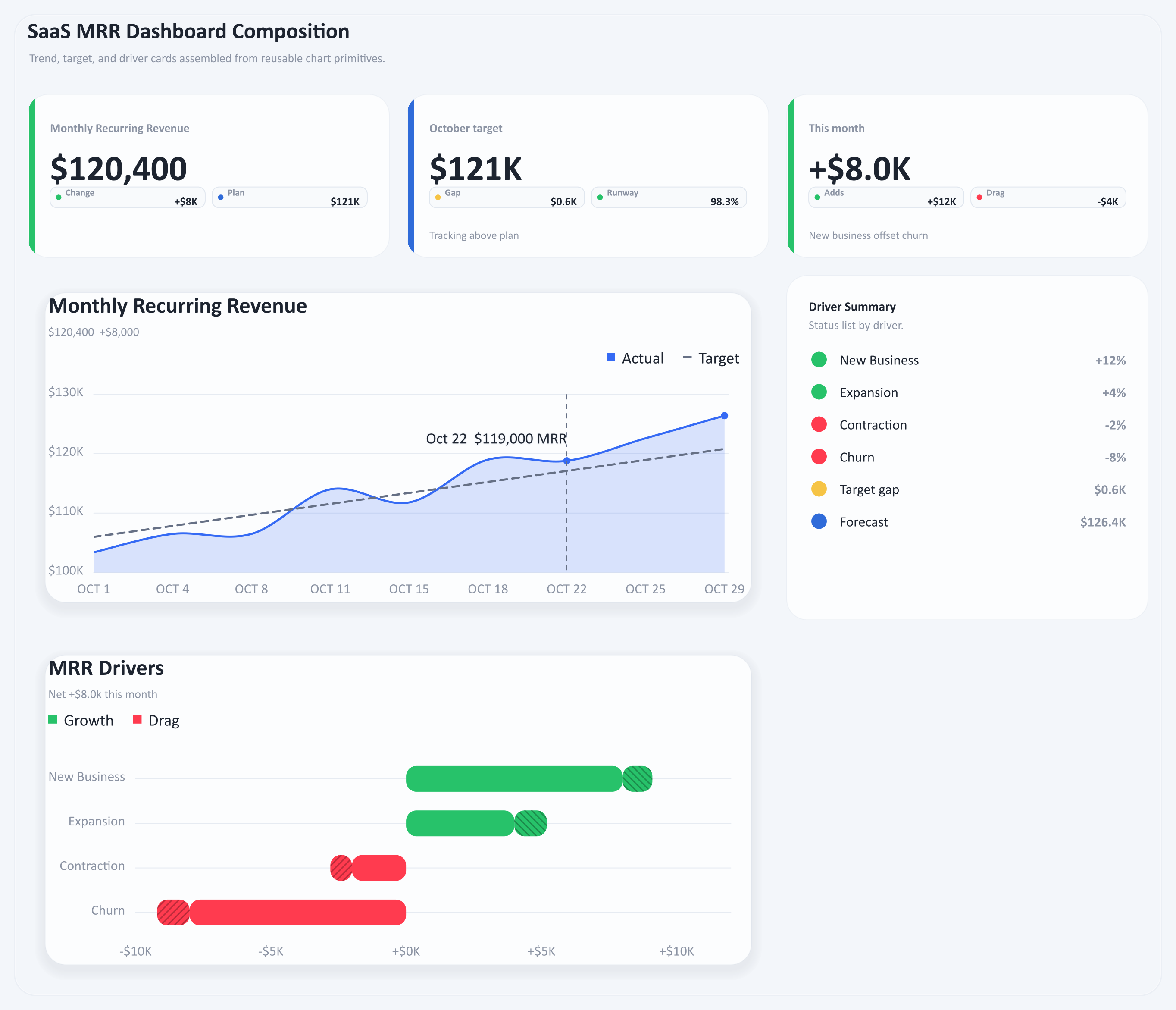Toggle the Target series legend dash
Viewport: 1176px width, 1010px height.
[x=687, y=357]
